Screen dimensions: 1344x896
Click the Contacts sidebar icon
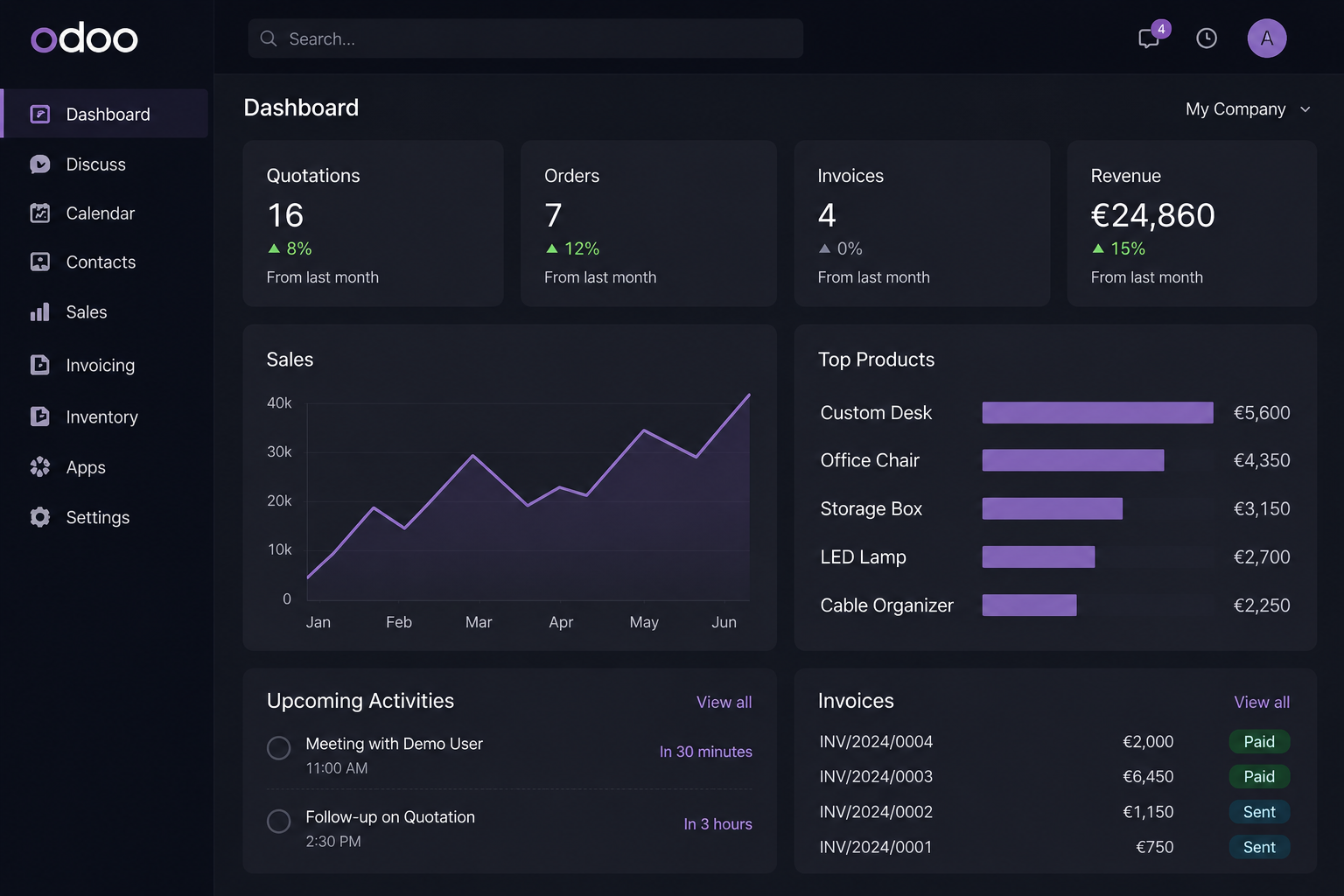(x=39, y=262)
